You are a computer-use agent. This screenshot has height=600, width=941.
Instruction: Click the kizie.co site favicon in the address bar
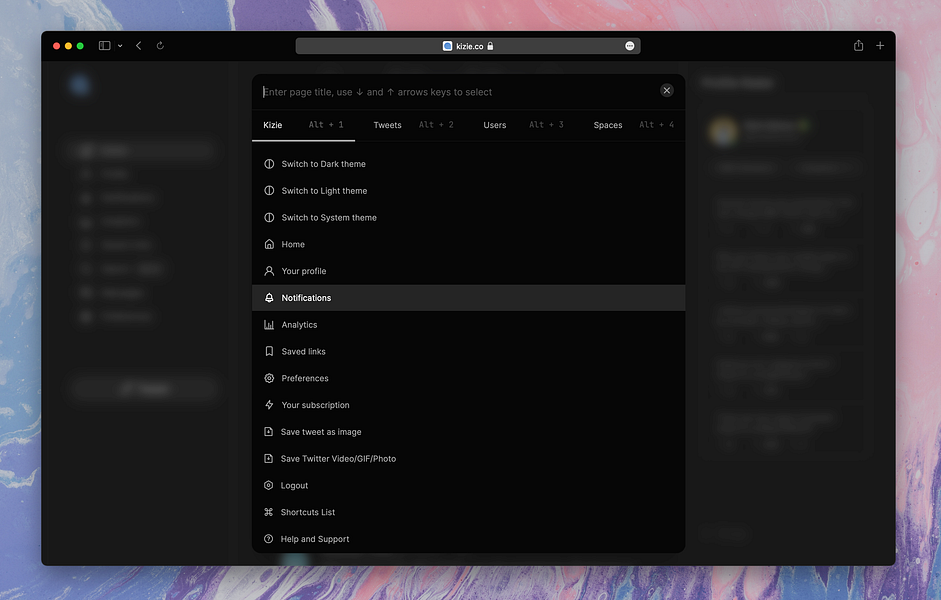448,46
